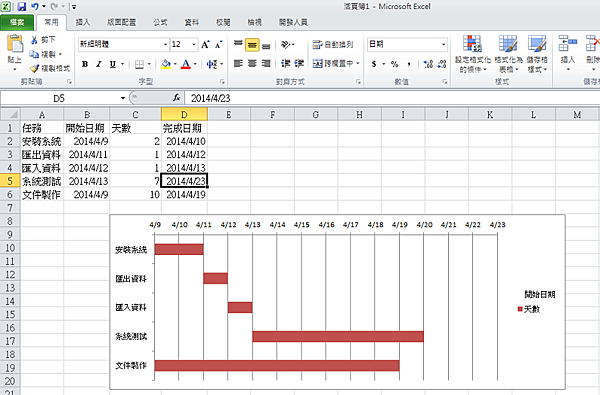Toggle Wrap Text button

[333, 44]
